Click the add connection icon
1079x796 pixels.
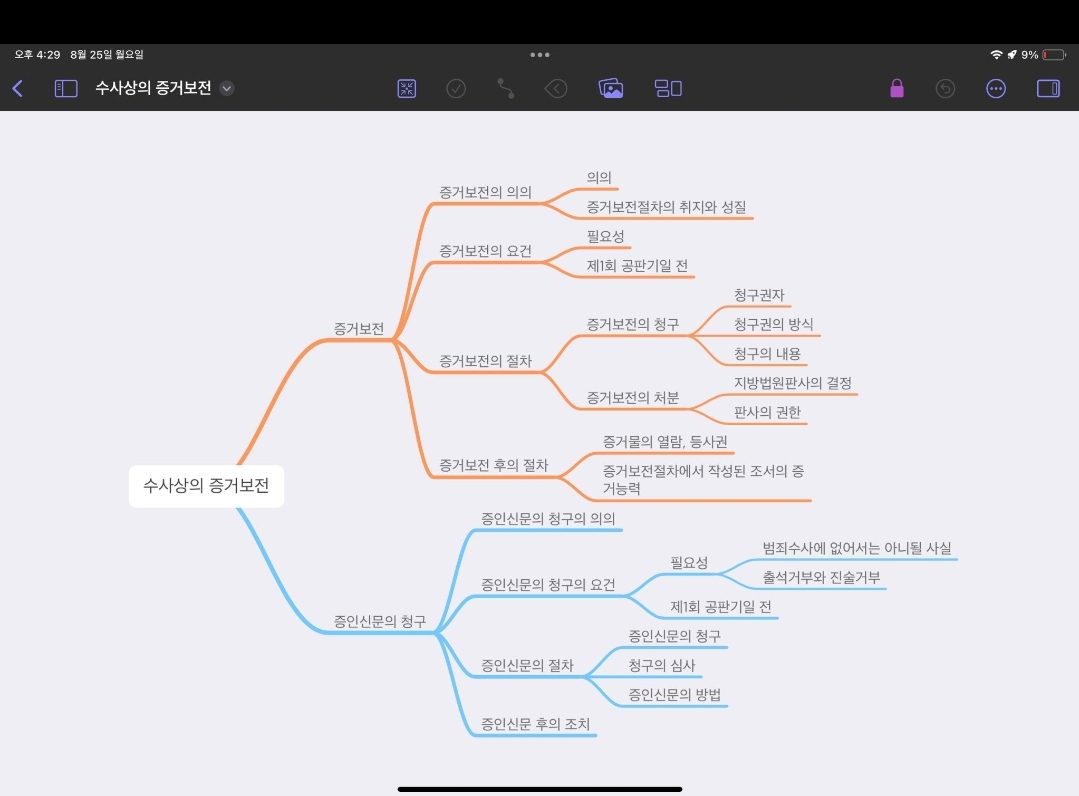coord(506,89)
